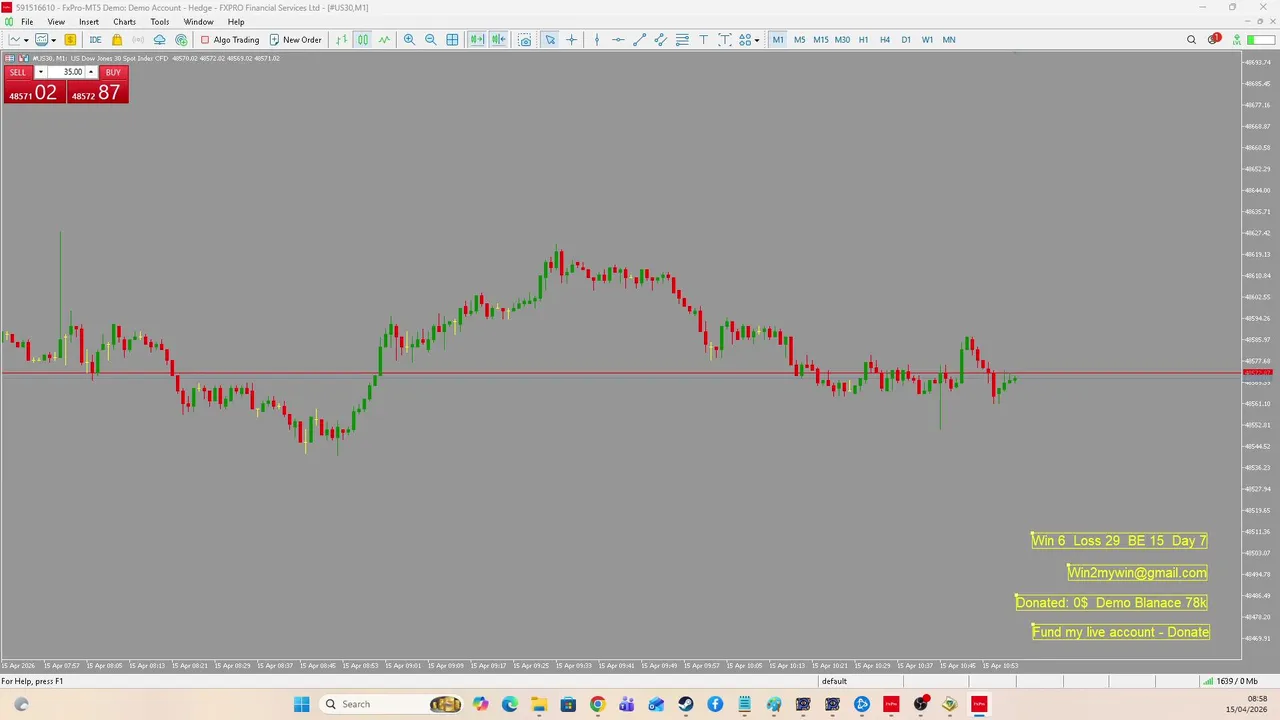This screenshot has height=720, width=1280.
Task: Open Google Chrome from the taskbar
Action: coord(597,704)
